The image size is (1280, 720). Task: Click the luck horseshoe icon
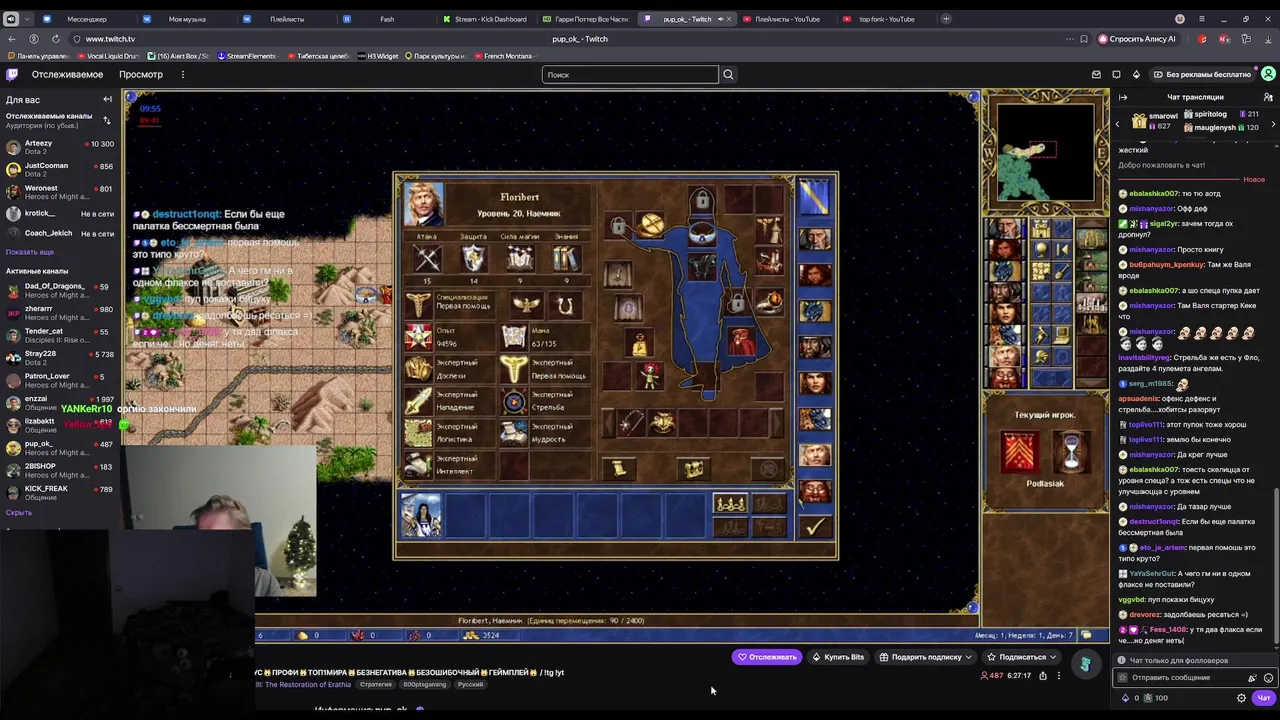tap(566, 305)
